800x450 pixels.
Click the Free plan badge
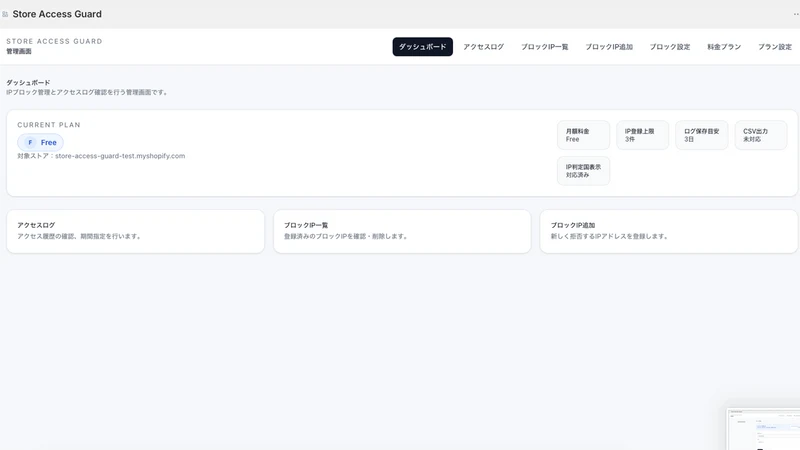tap(40, 142)
